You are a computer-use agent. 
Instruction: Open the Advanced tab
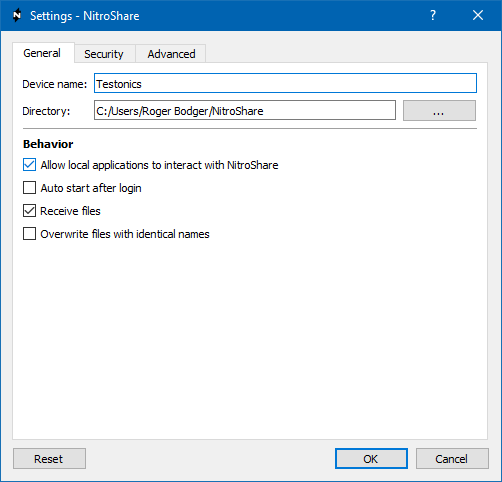pyautogui.click(x=170, y=54)
